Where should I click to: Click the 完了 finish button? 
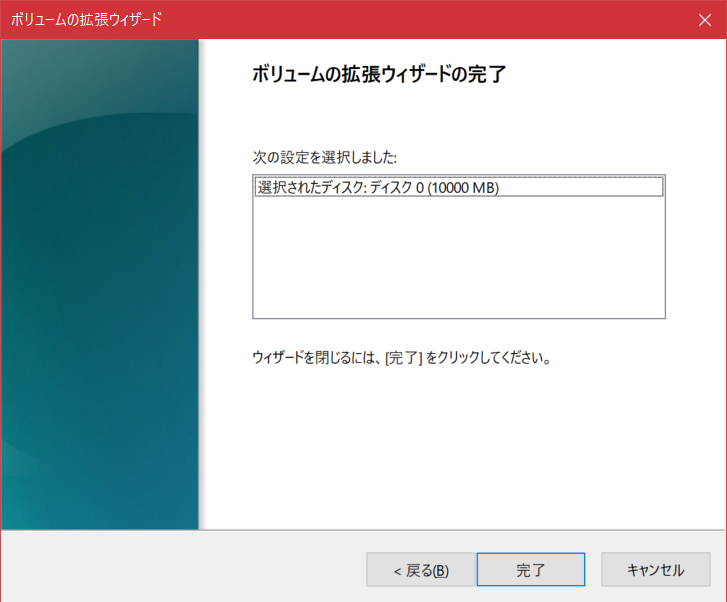coord(531,570)
